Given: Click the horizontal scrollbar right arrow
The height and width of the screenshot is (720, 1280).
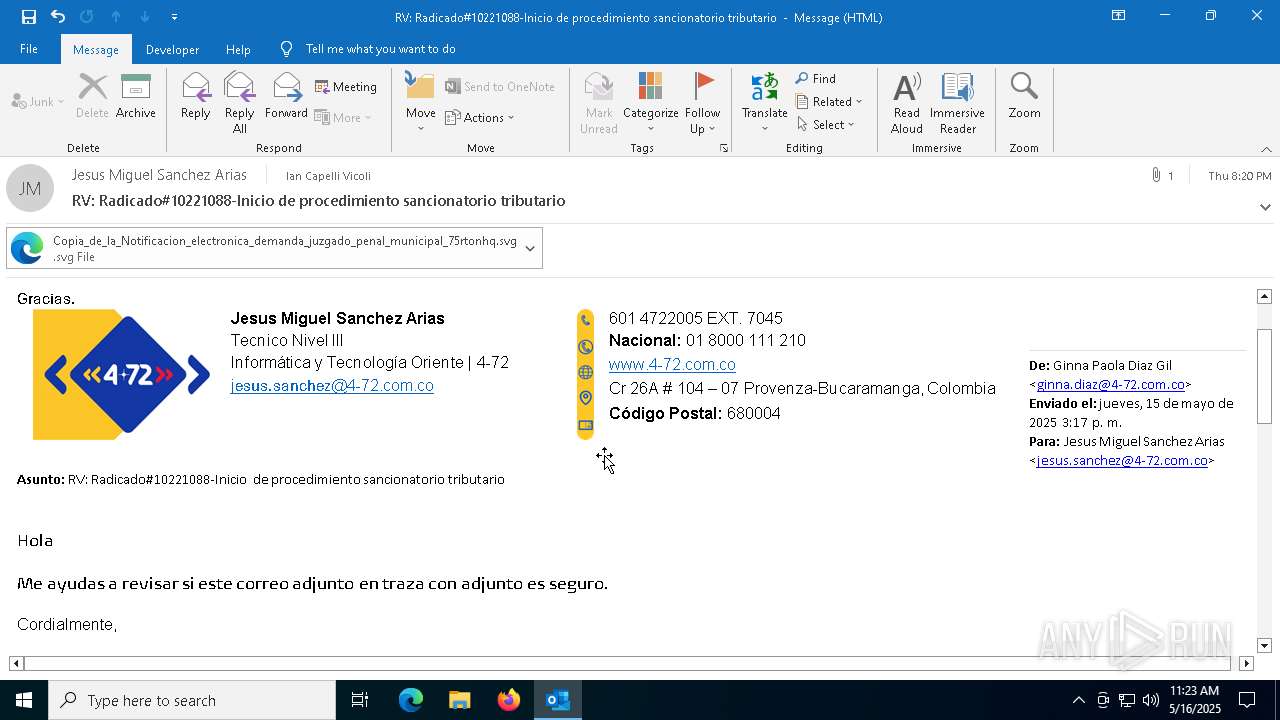Looking at the screenshot, I should click(x=1246, y=663).
